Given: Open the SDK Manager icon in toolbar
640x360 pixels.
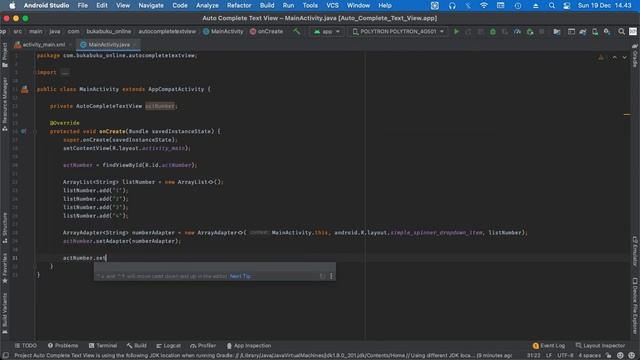Looking at the screenshot, I should [607, 31].
